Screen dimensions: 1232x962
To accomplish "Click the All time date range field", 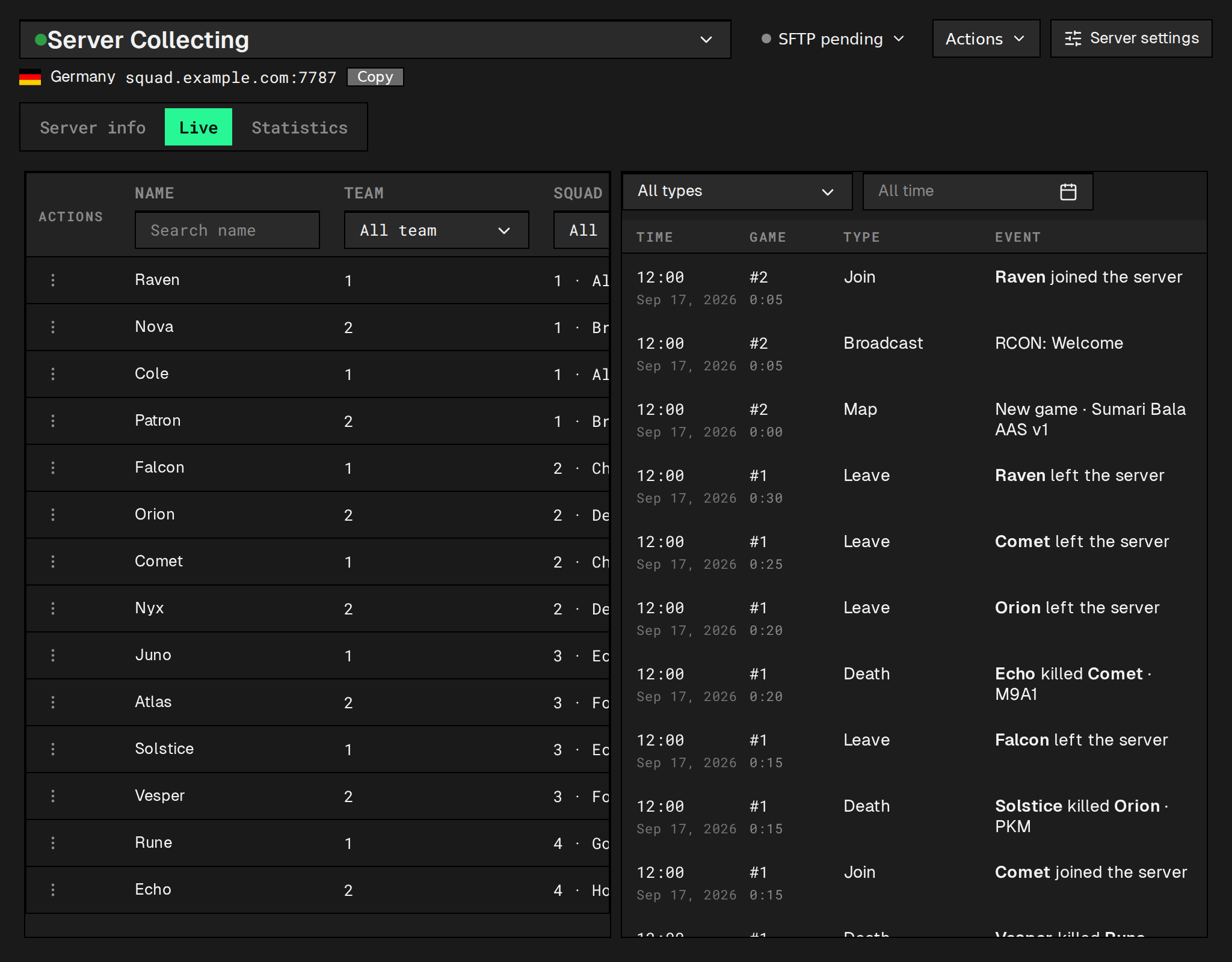I will pos(978,191).
